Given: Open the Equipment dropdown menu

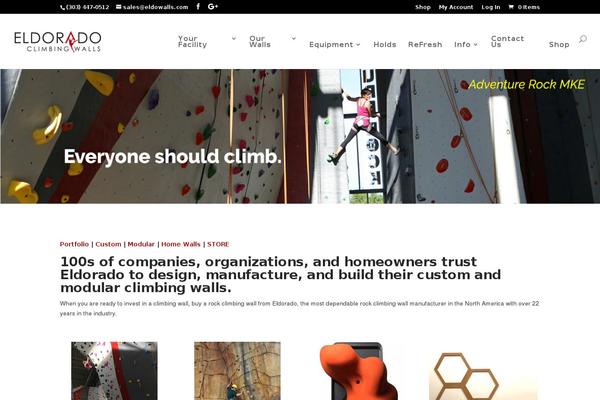Looking at the screenshot, I should (x=334, y=44).
